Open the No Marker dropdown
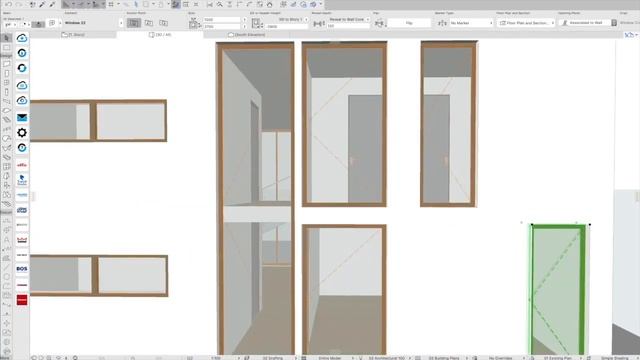 [471, 23]
